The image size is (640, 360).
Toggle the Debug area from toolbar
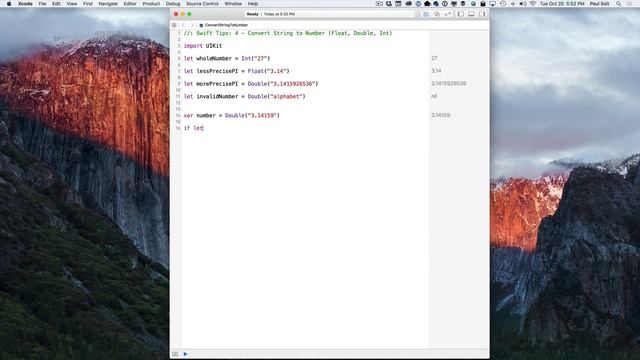(471, 14)
